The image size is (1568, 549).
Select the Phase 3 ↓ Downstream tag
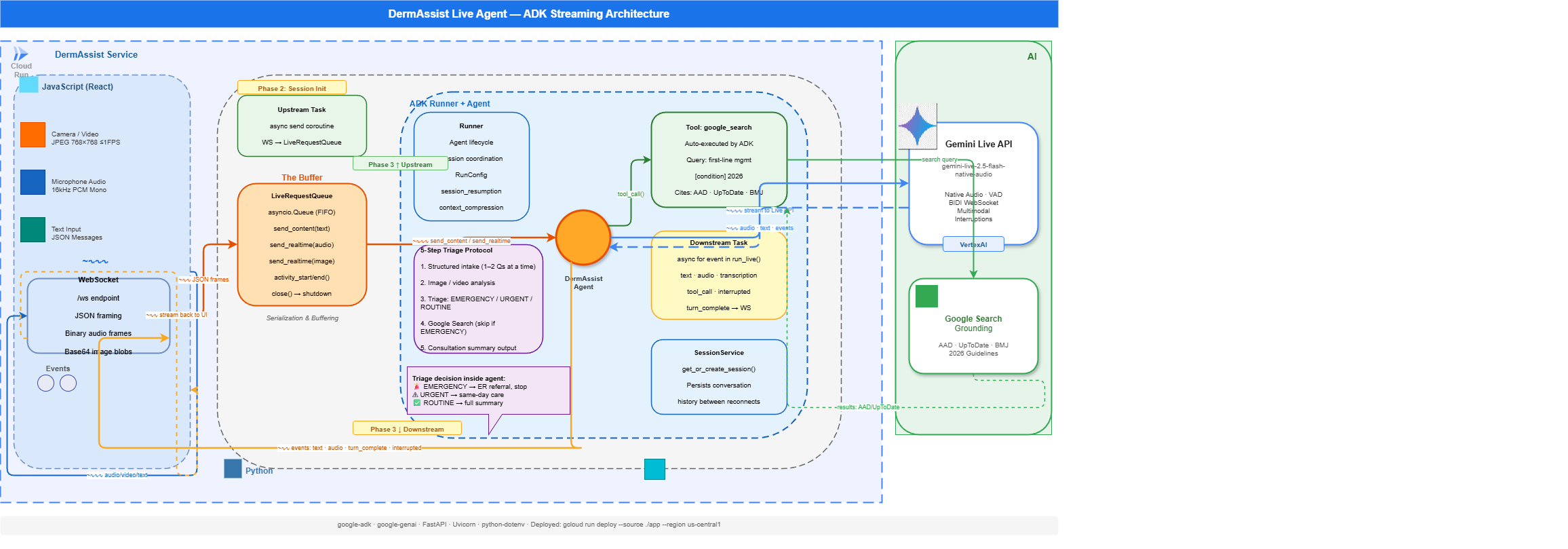pyautogui.click(x=407, y=429)
